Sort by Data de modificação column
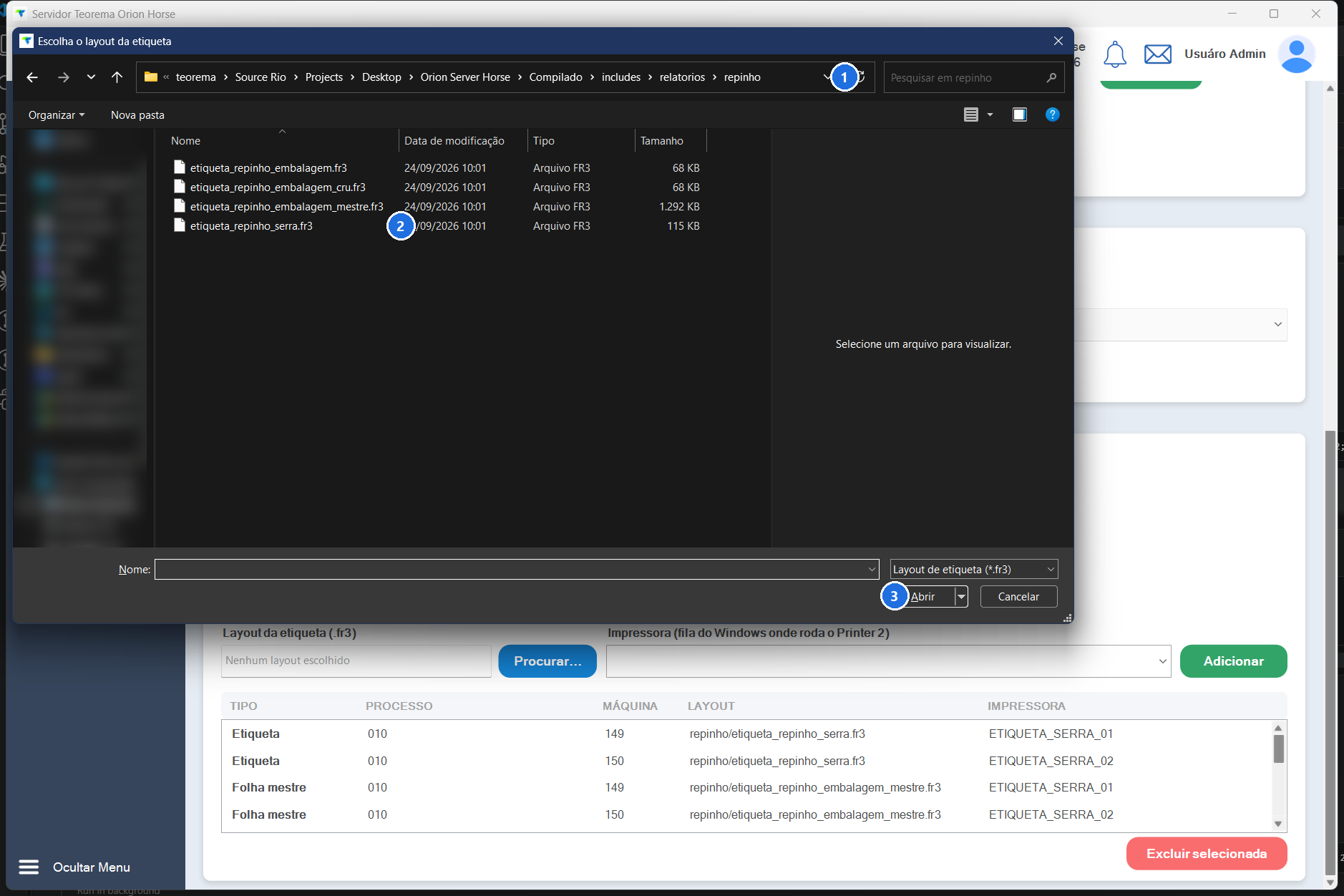 463,141
